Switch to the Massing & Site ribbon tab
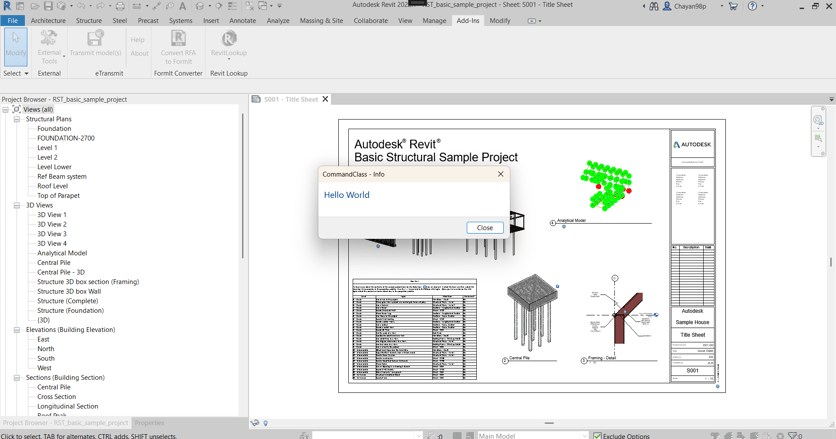 point(321,21)
